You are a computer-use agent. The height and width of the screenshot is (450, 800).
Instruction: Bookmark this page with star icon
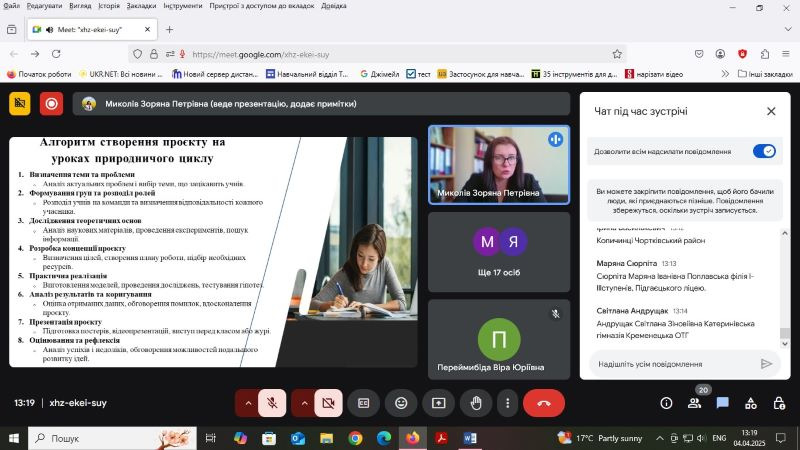point(617,54)
